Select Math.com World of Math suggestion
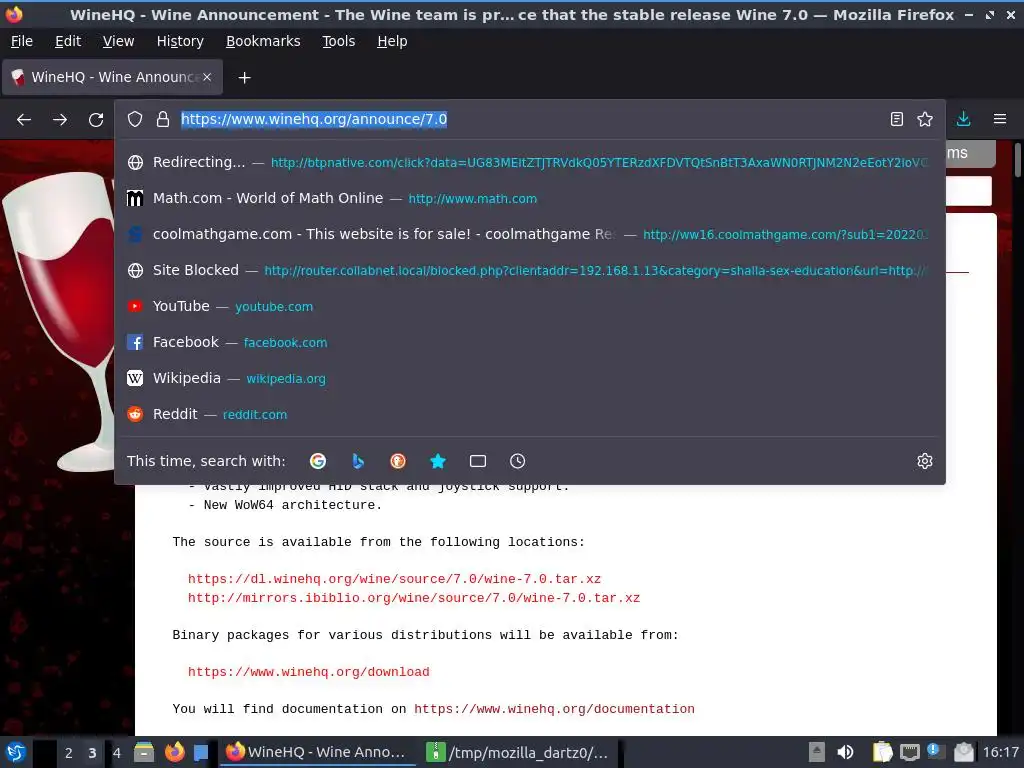This screenshot has height=768, width=1024. (x=530, y=198)
